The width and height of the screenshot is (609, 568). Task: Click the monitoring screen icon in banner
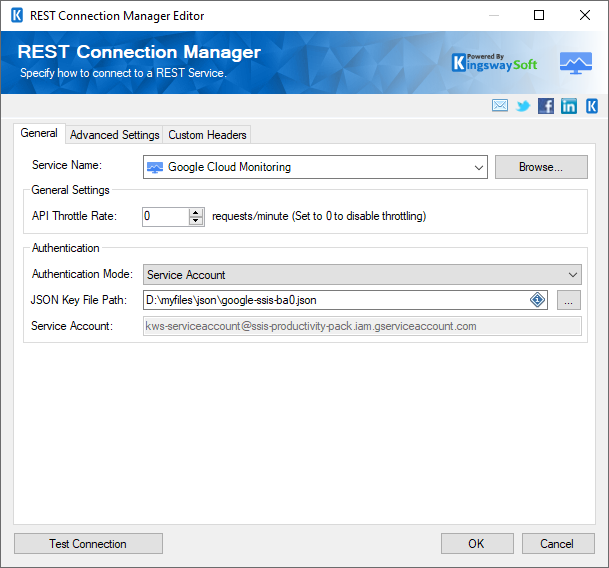click(576, 63)
